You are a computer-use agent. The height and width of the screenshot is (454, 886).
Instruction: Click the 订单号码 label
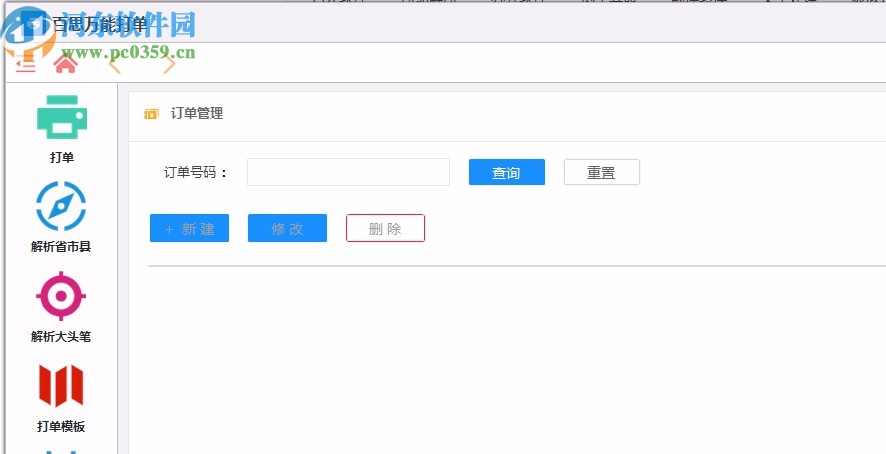pos(196,172)
